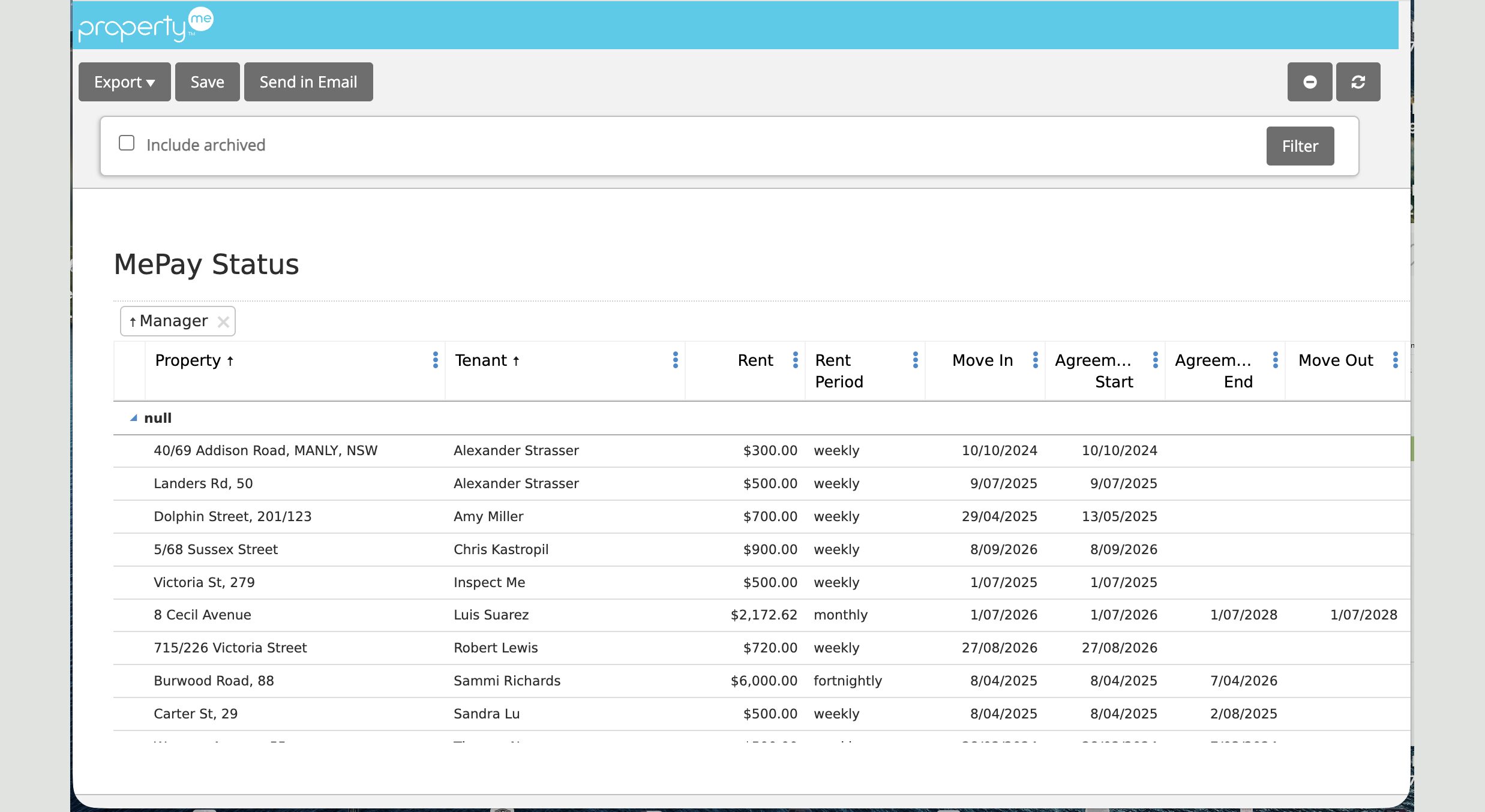Click the Filter button
Image resolution: width=1485 pixels, height=812 pixels.
[x=1300, y=146]
